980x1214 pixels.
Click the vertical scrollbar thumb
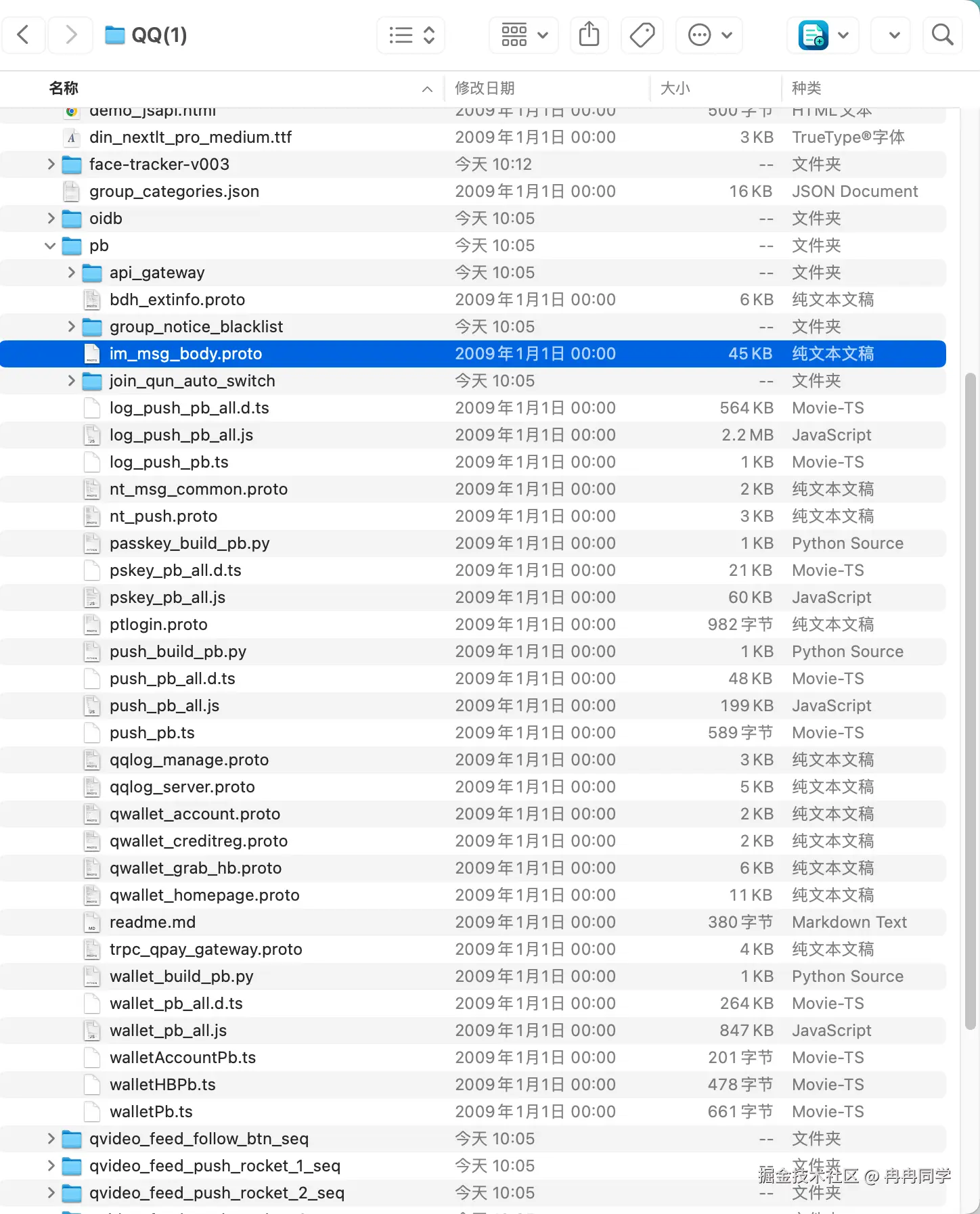pyautogui.click(x=971, y=701)
